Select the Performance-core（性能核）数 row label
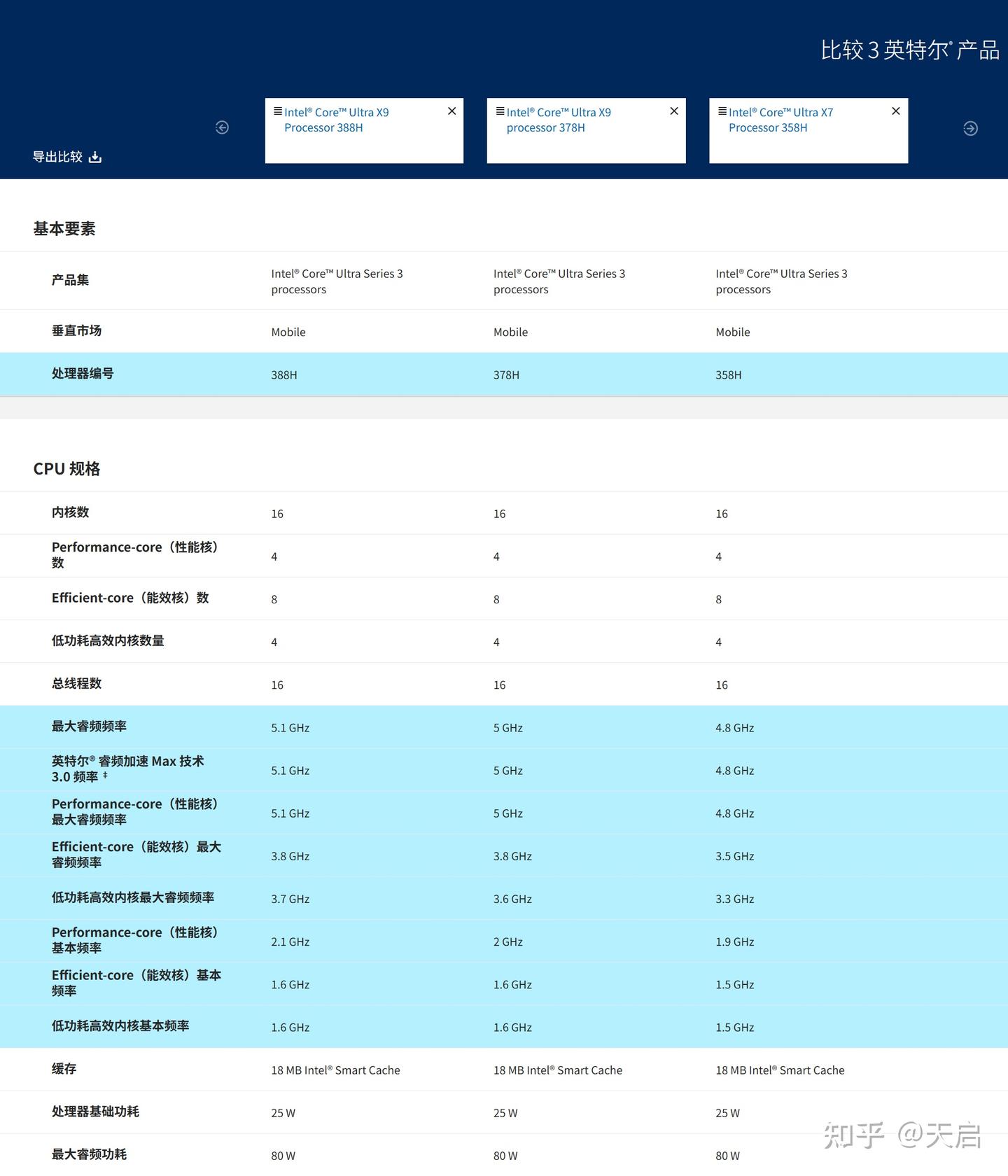 click(x=135, y=554)
